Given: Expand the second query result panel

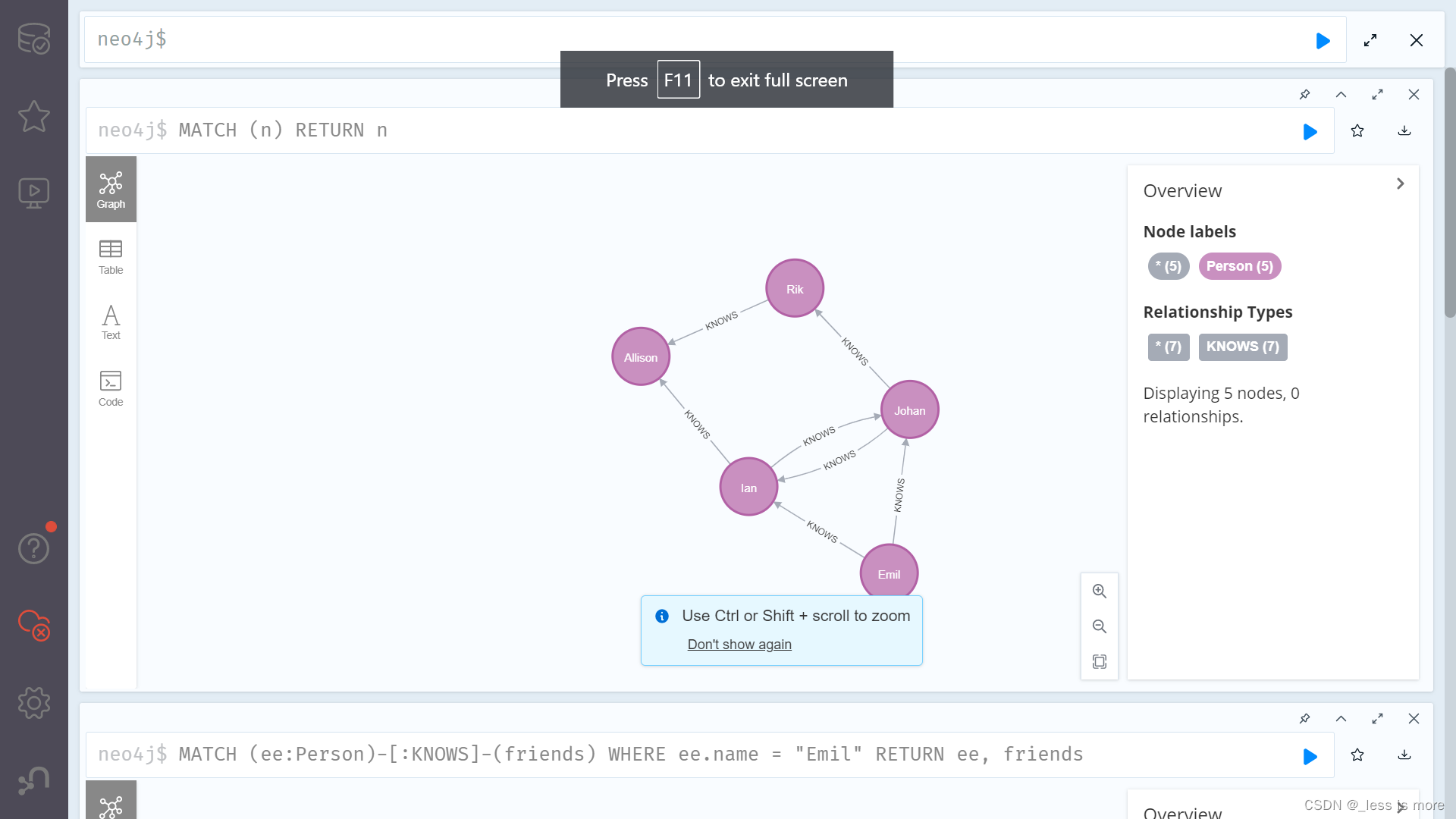Looking at the screenshot, I should tap(1378, 717).
